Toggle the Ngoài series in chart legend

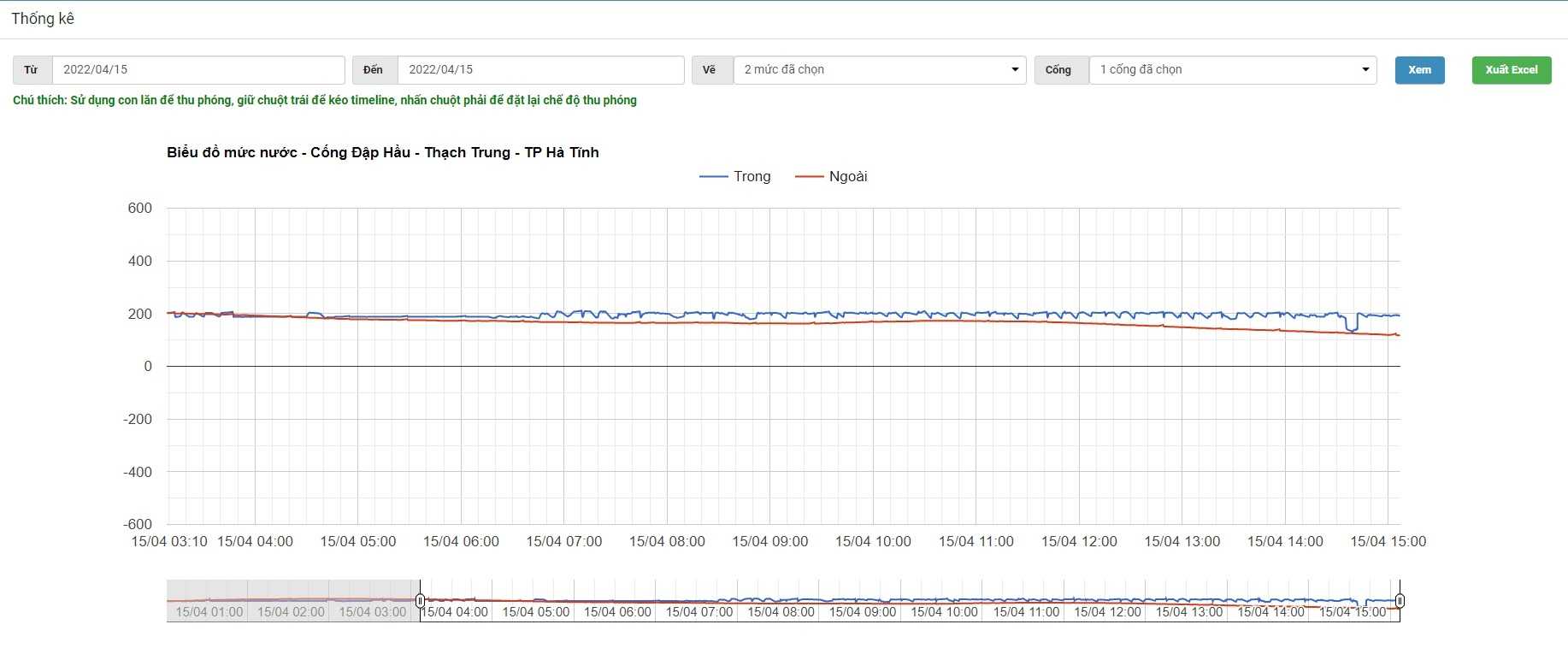coord(831,176)
